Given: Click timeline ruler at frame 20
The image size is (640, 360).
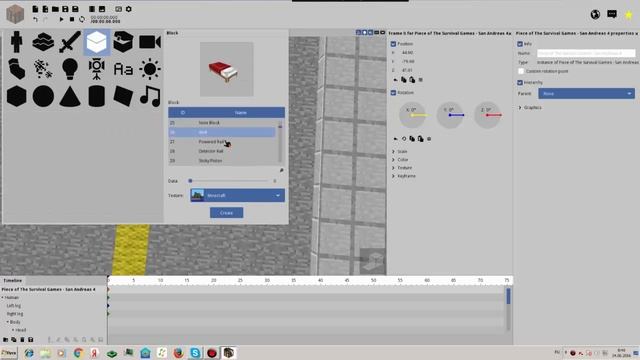Looking at the screenshot, I should 213,280.
